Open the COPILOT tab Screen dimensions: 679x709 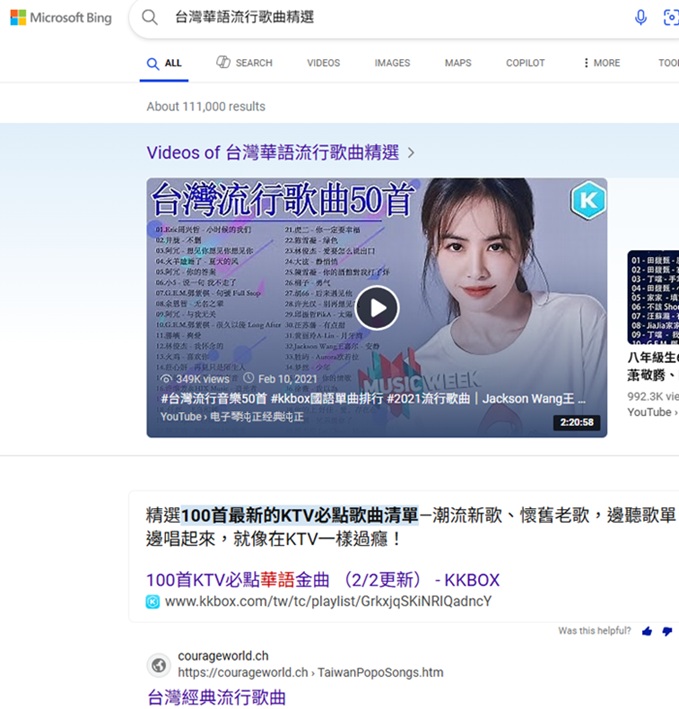(x=525, y=63)
